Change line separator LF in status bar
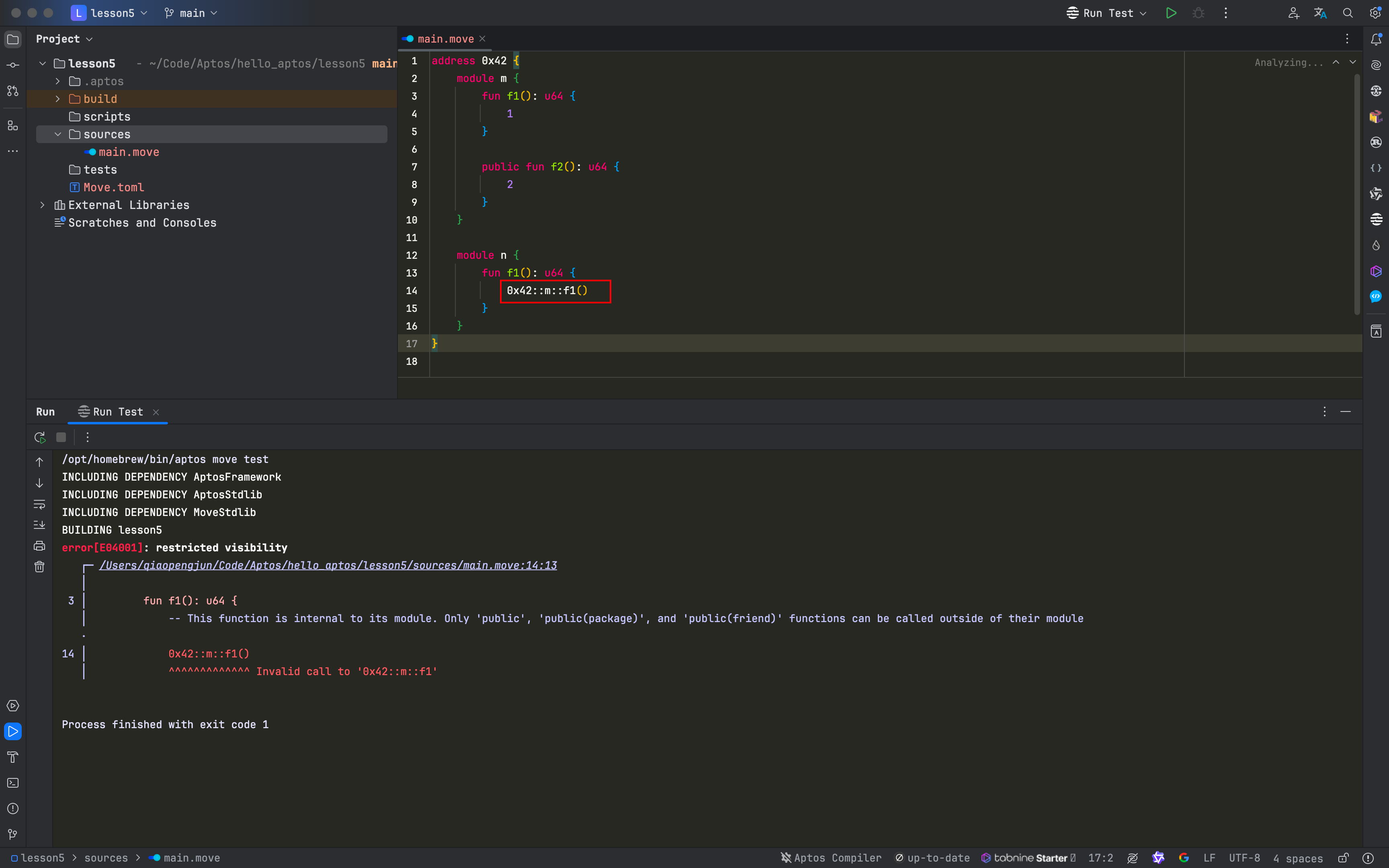The image size is (1389, 868). (x=1209, y=858)
